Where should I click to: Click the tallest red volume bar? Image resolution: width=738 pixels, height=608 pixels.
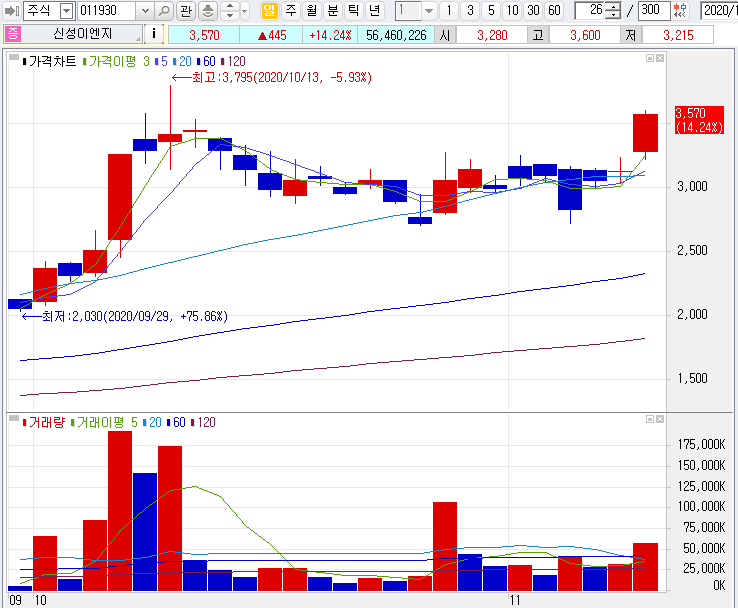click(x=120, y=511)
